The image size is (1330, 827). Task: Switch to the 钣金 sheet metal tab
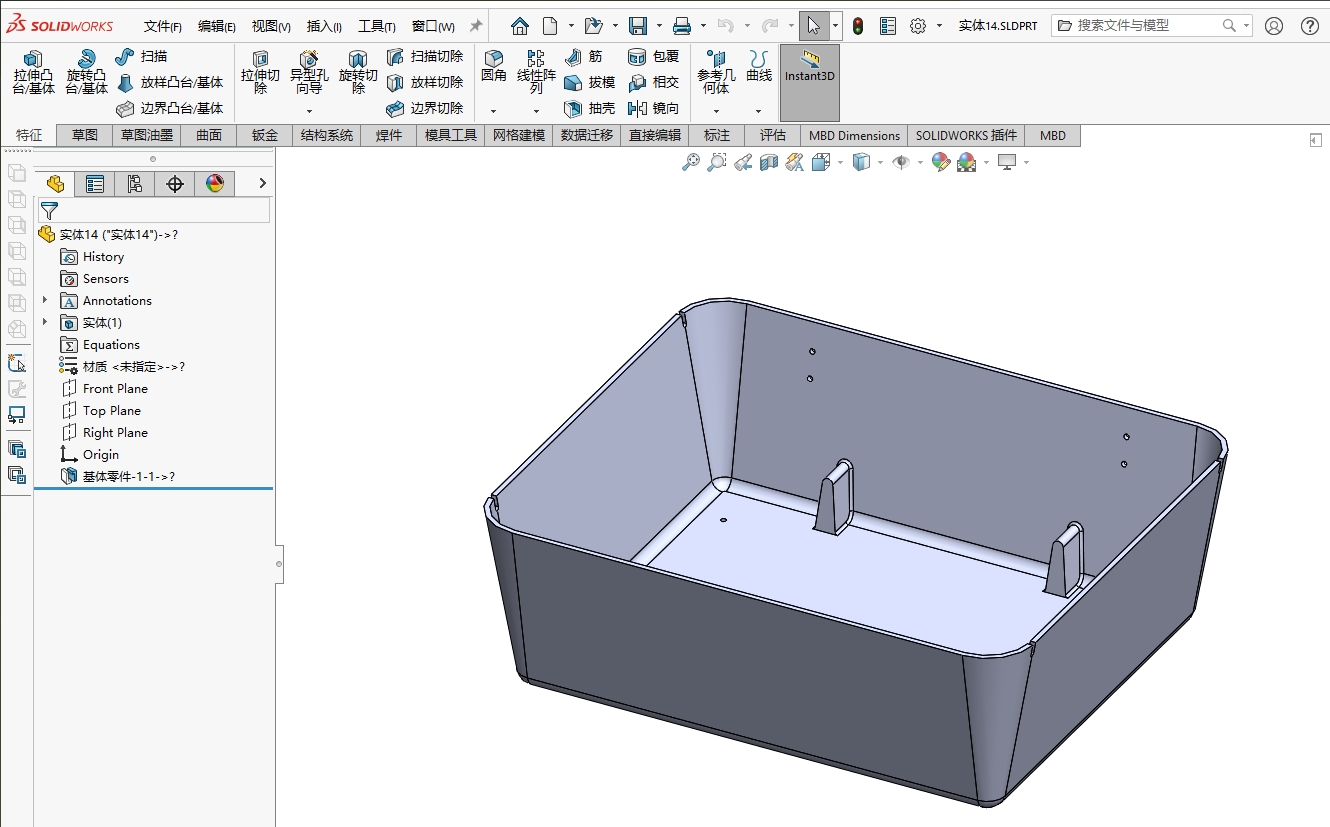(x=264, y=135)
